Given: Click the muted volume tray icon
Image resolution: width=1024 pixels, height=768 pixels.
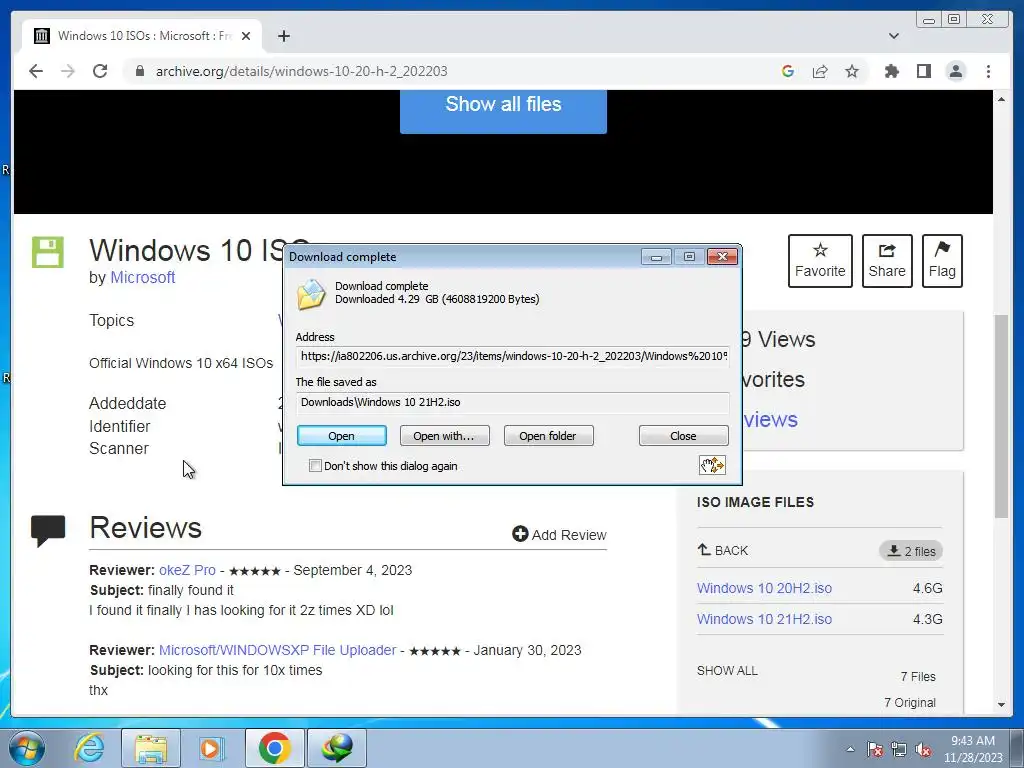Looking at the screenshot, I should click(x=923, y=749).
